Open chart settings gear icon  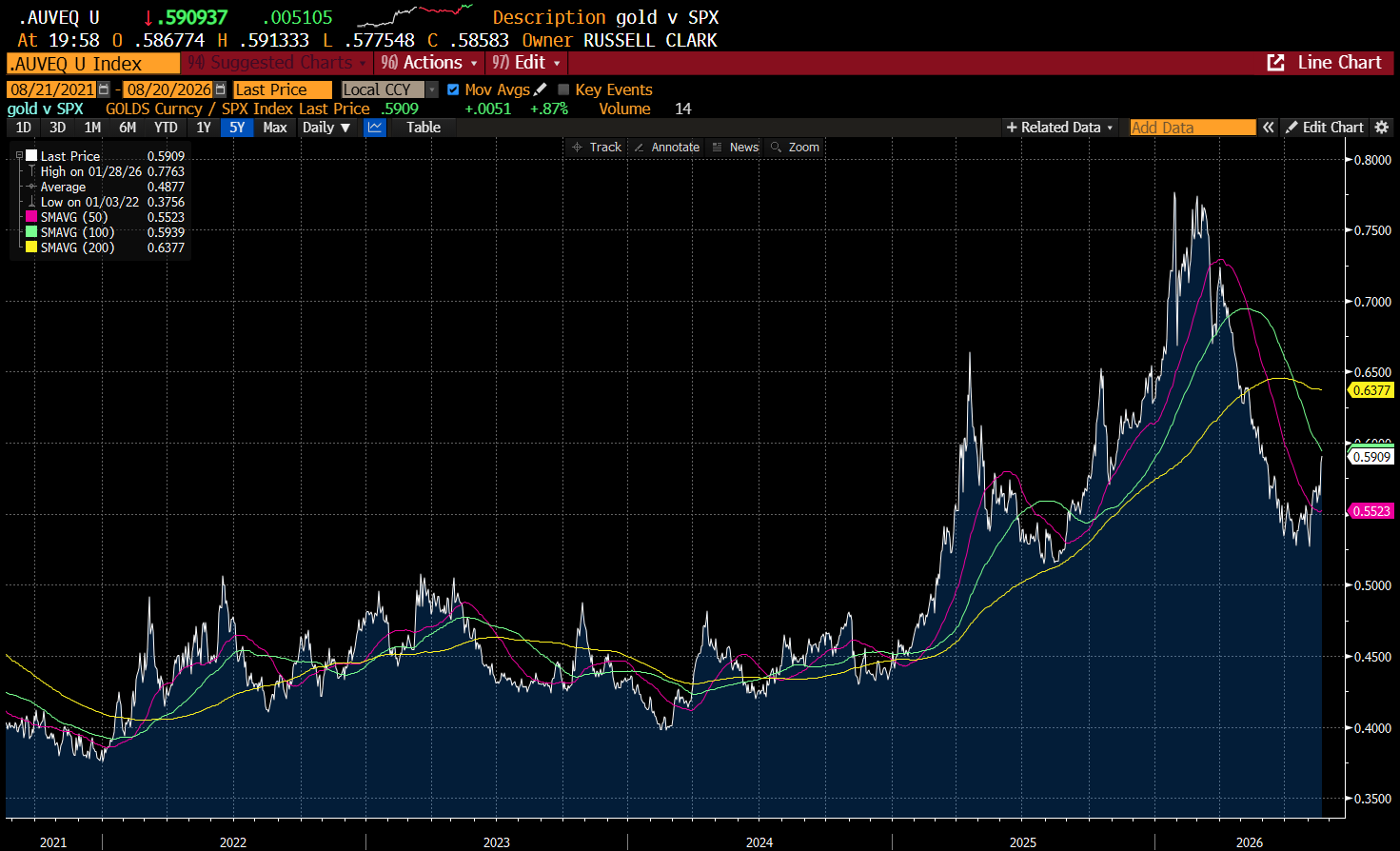pos(1382,128)
